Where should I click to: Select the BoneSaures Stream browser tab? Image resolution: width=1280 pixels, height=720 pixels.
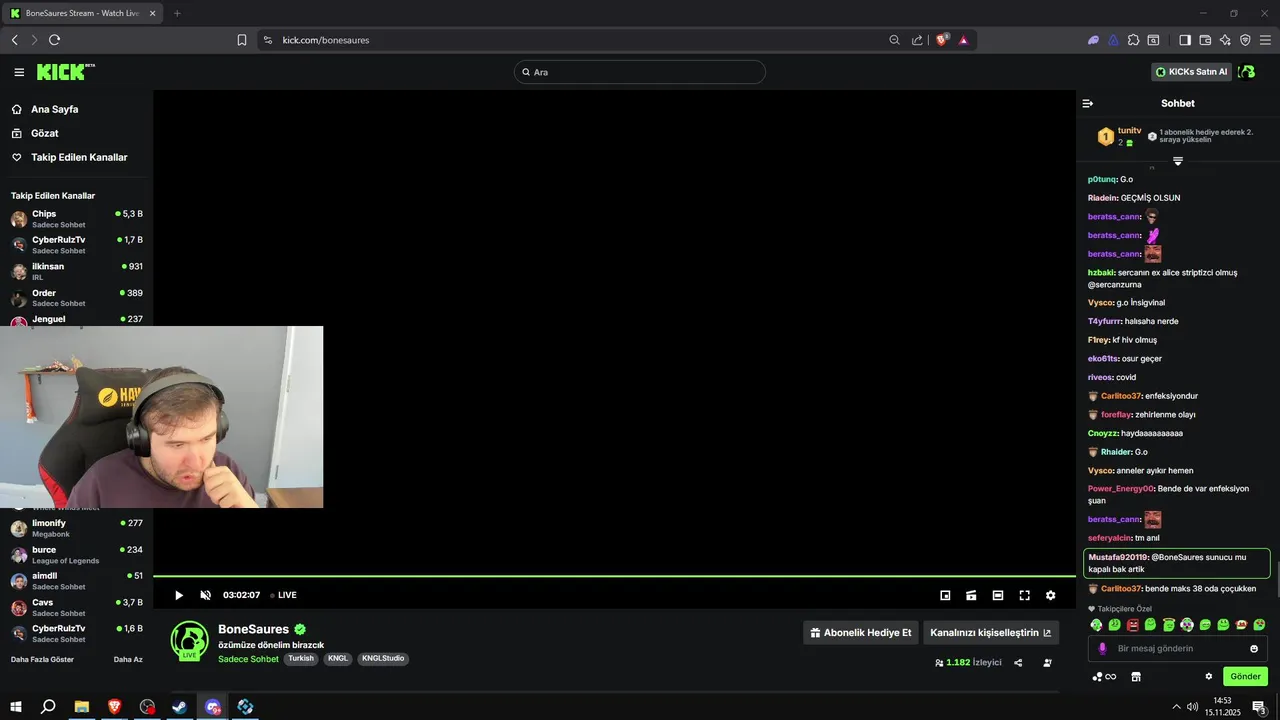click(x=81, y=13)
